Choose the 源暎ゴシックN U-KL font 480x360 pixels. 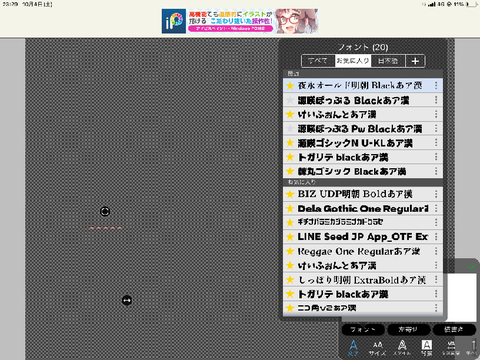363,143
